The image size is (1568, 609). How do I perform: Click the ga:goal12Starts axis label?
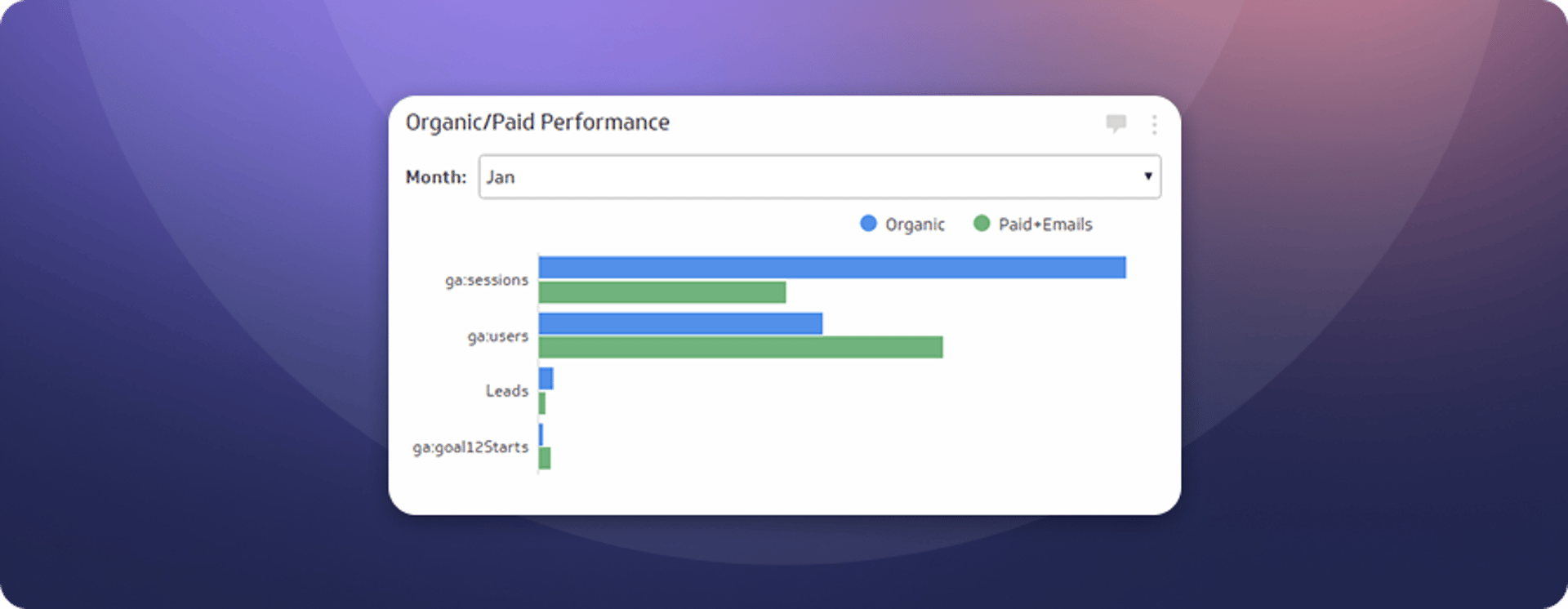pos(470,447)
